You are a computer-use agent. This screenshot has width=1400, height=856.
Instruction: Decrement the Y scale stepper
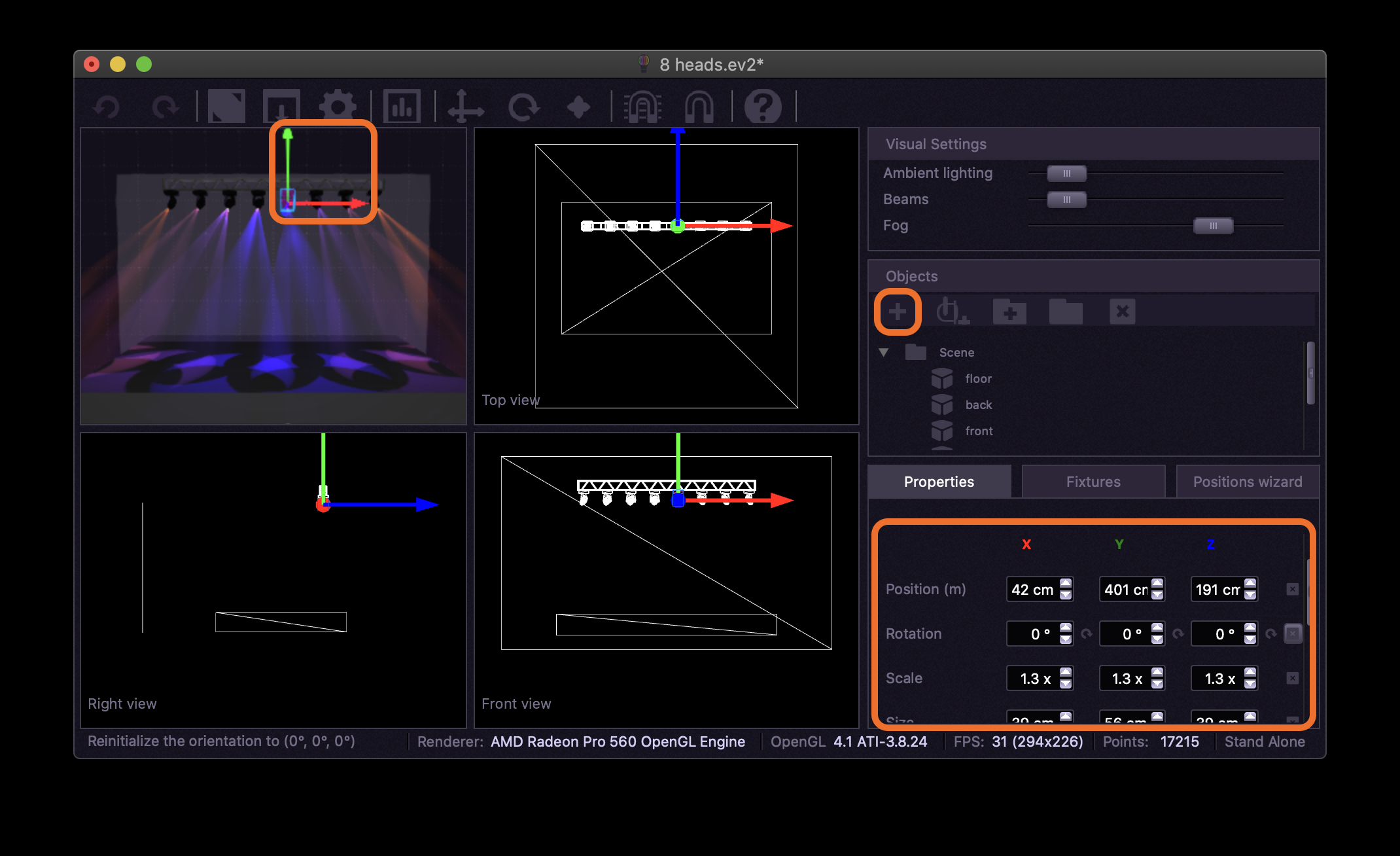(x=1157, y=684)
